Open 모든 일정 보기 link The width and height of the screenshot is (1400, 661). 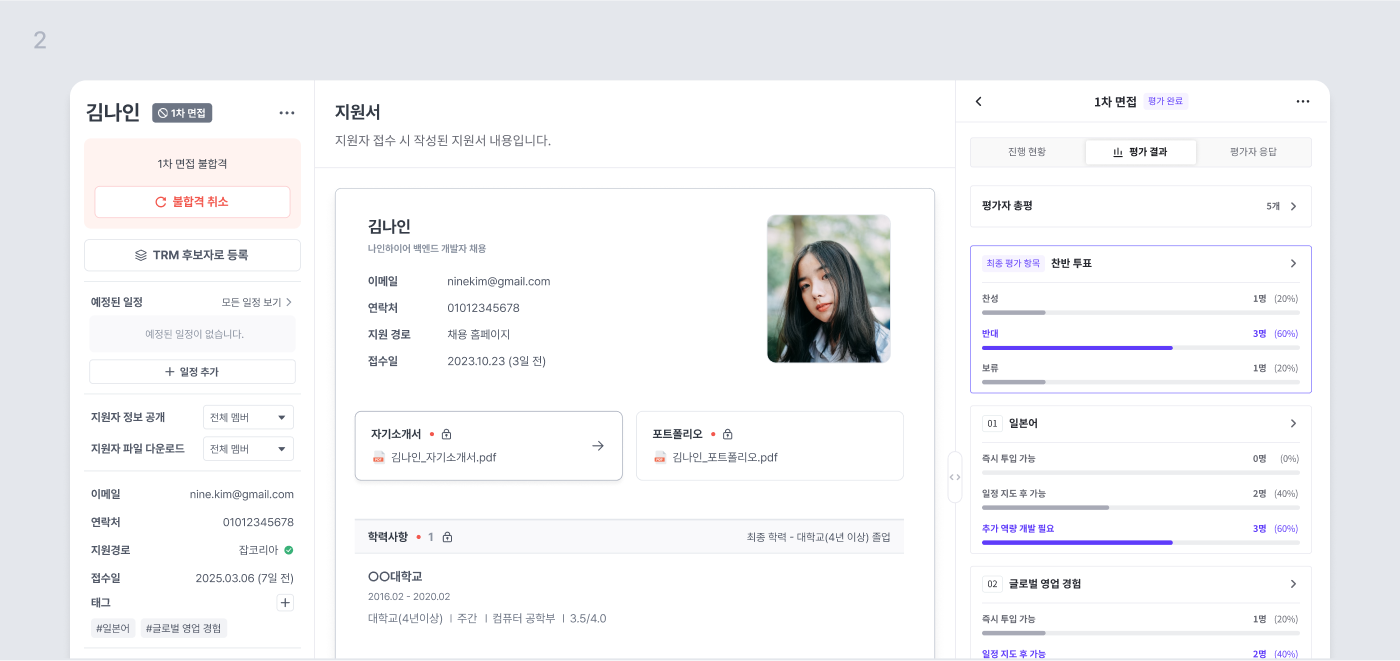[x=257, y=302]
